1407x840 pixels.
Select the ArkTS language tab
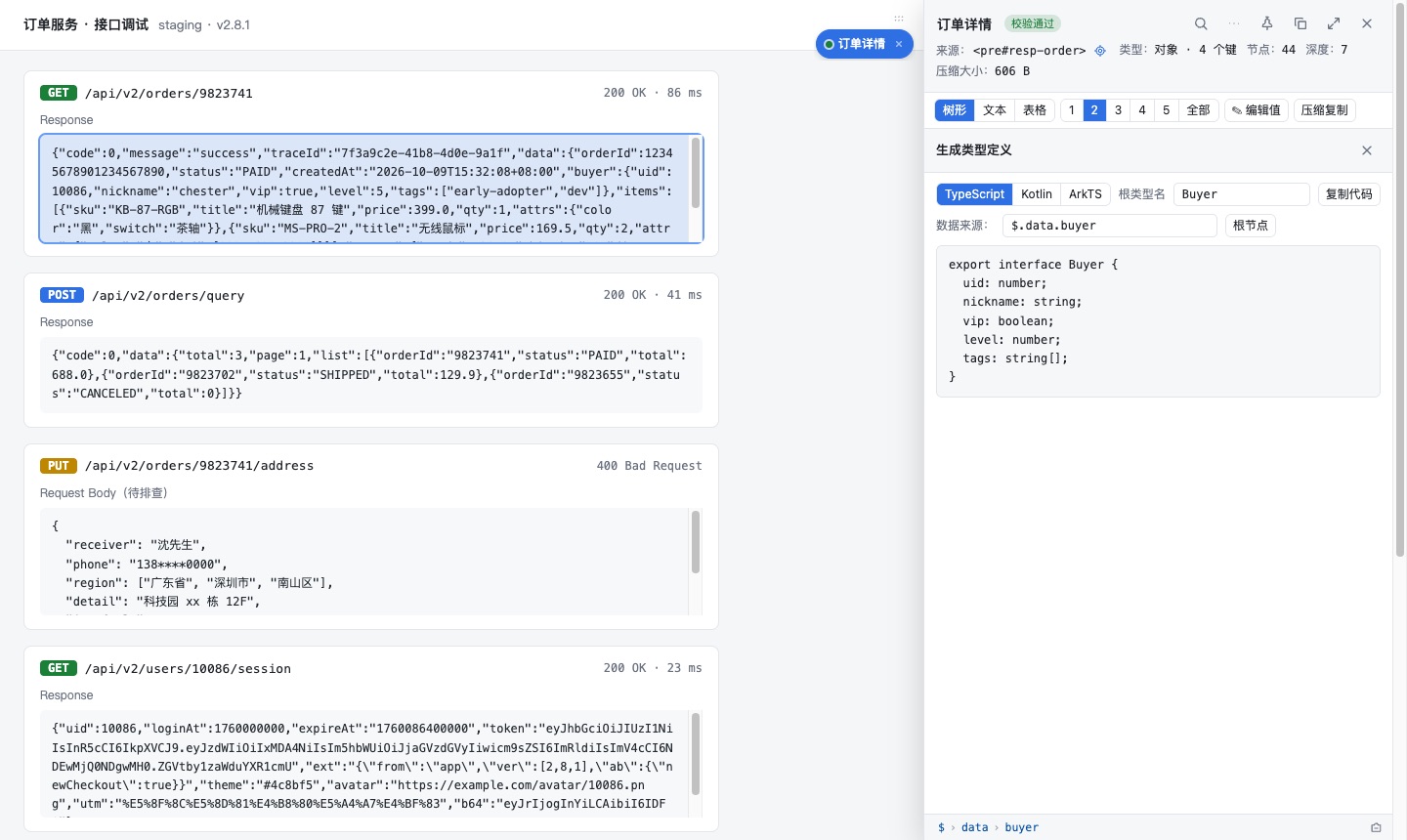[1086, 194]
